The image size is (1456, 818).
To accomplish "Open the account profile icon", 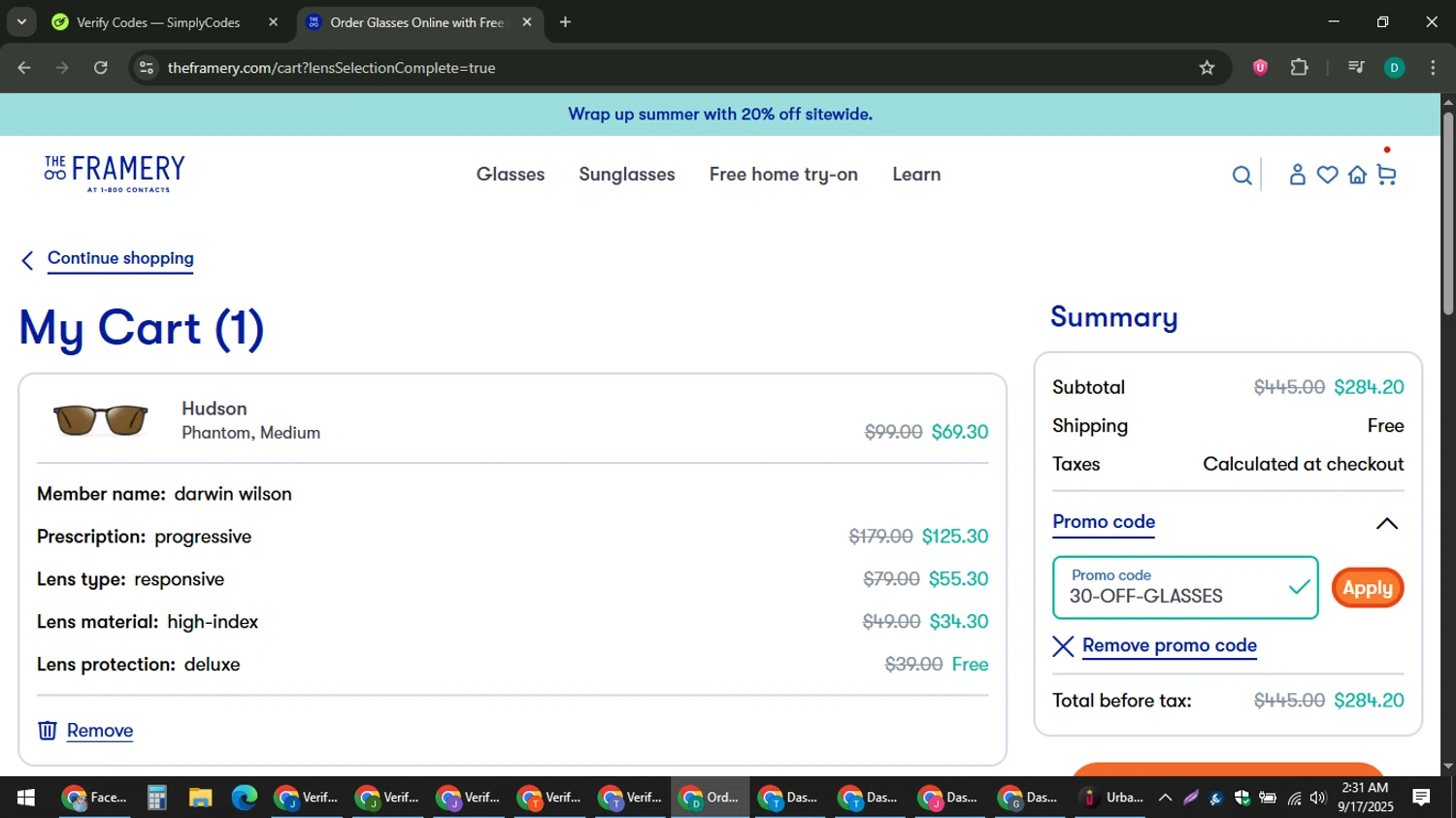I will point(1297,175).
